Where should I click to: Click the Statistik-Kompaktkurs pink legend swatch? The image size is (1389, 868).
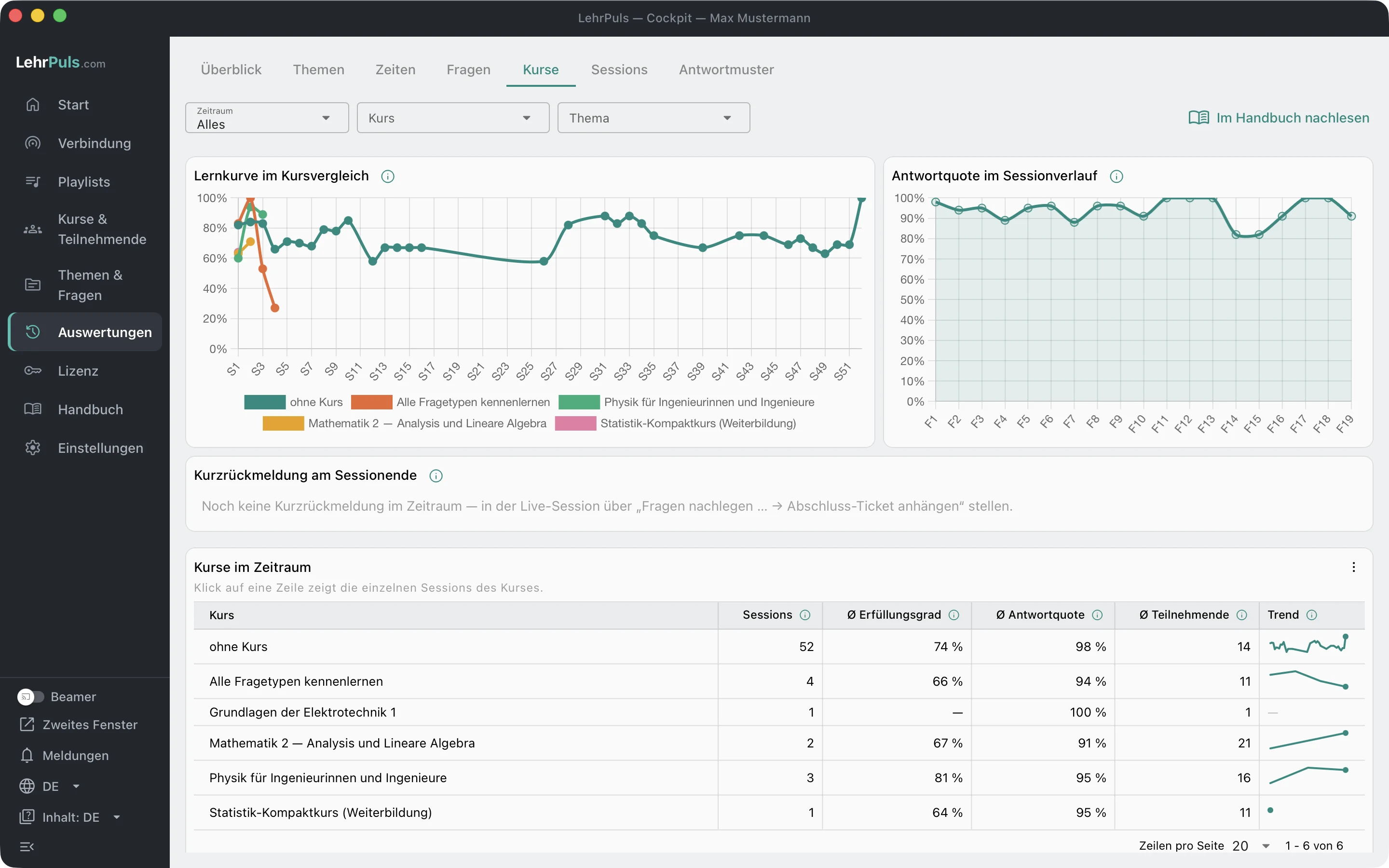coord(576,423)
